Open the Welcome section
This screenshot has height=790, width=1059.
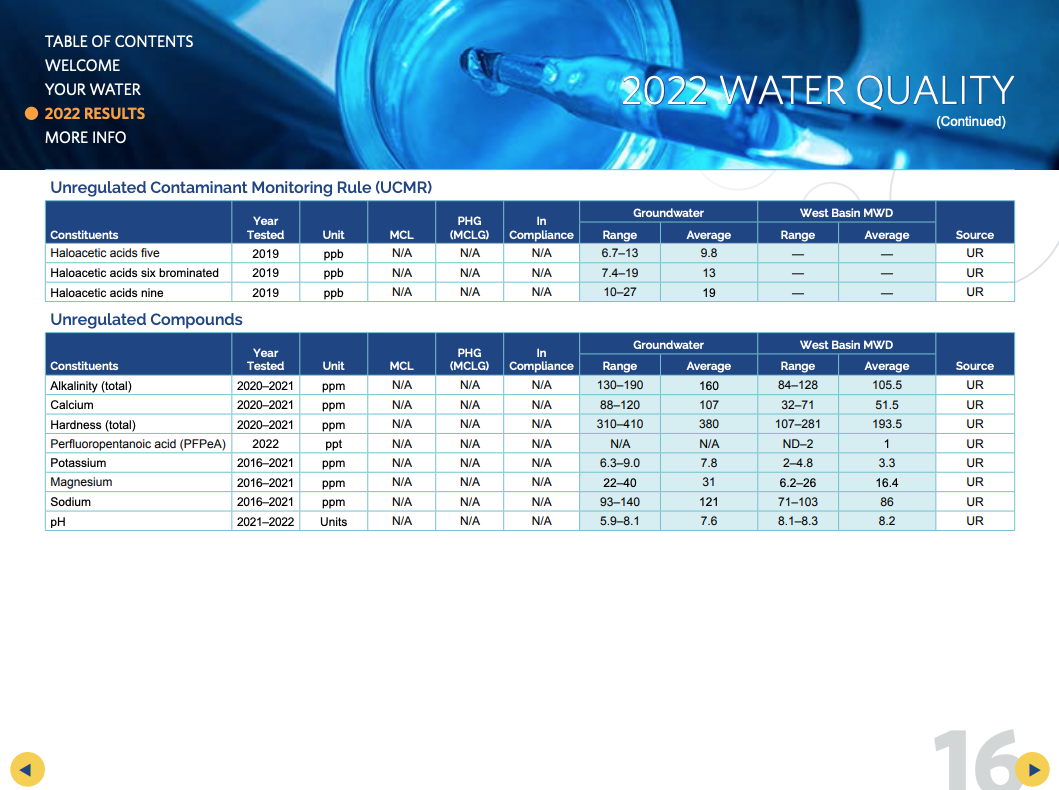pos(82,65)
